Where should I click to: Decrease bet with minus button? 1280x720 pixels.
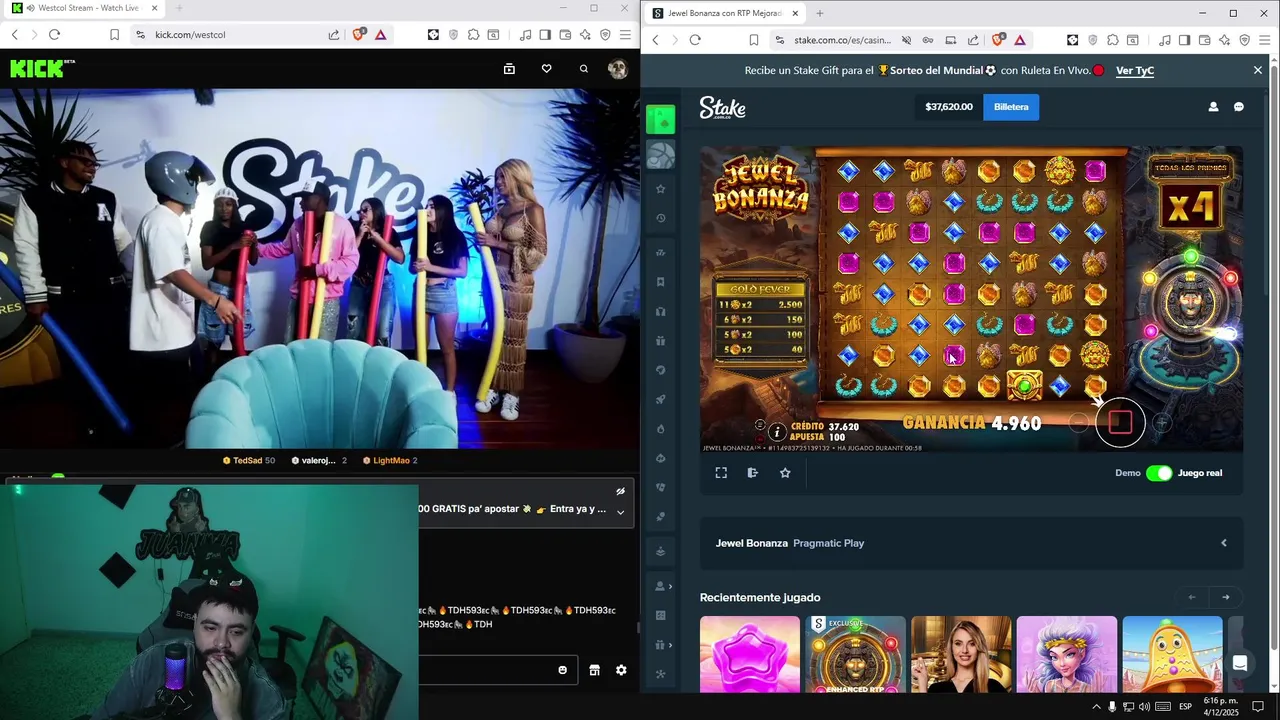1078,423
